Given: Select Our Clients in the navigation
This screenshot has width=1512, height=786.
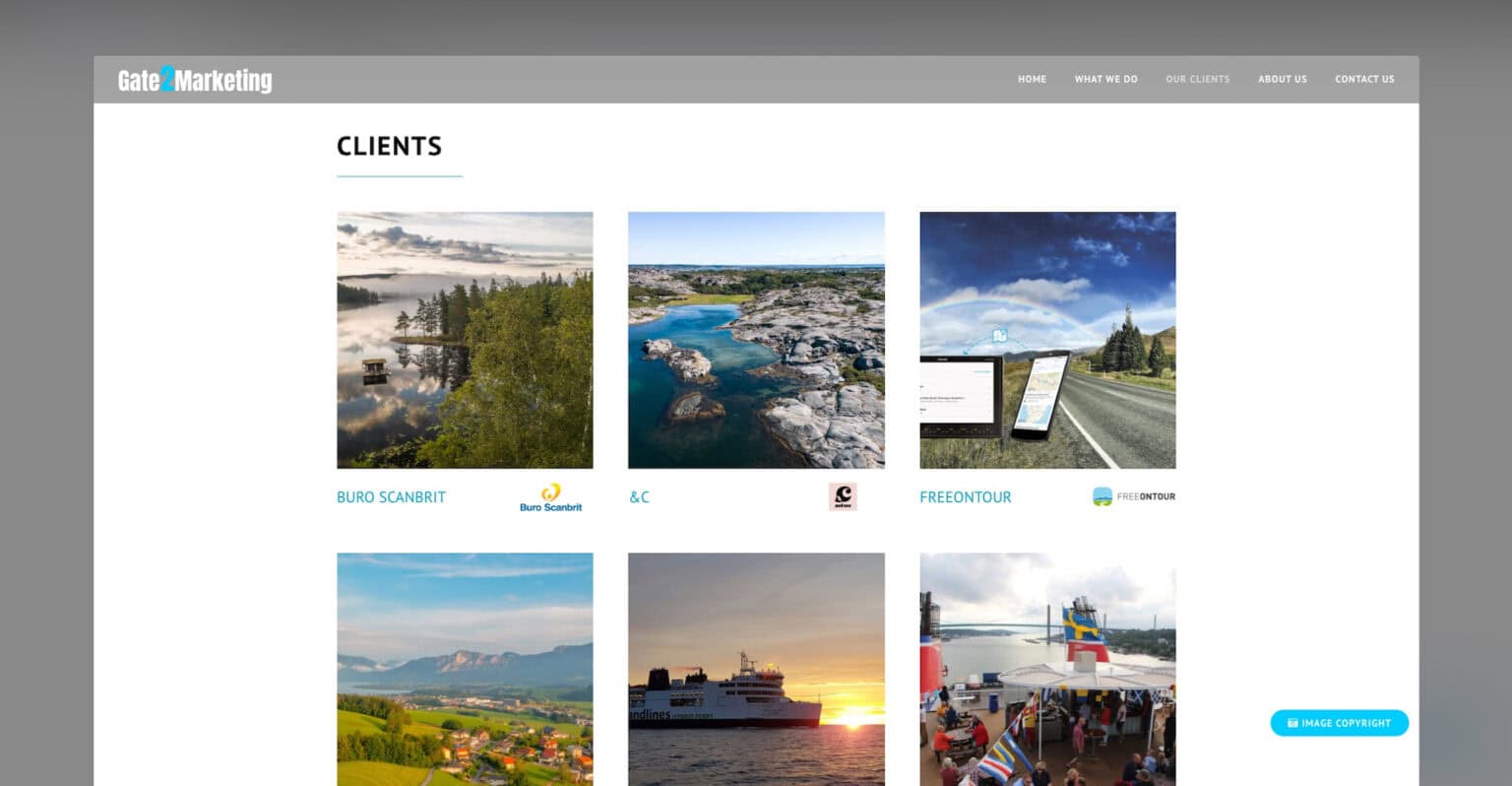Looking at the screenshot, I should (x=1197, y=79).
